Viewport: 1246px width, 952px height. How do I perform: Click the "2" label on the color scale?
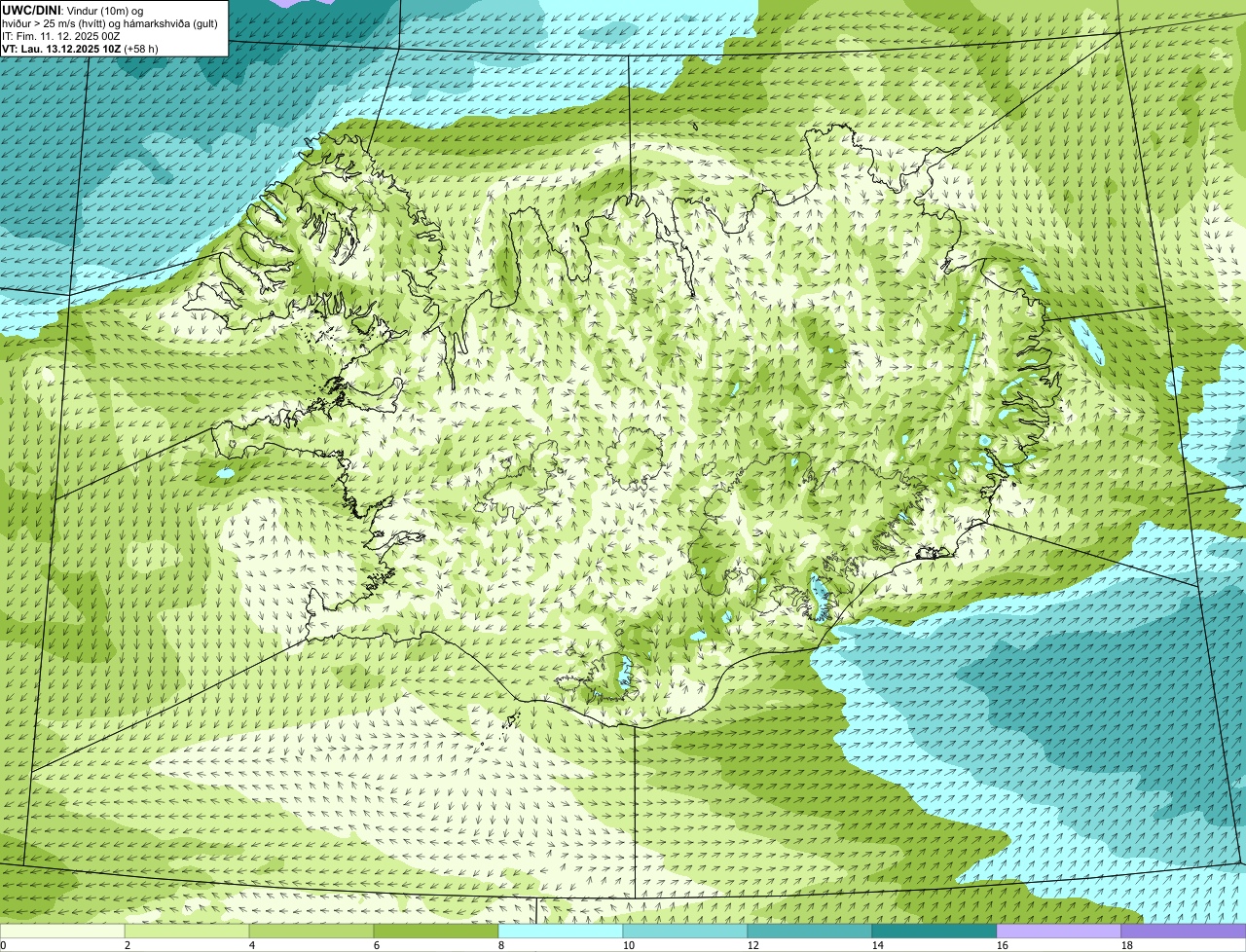pos(128,945)
